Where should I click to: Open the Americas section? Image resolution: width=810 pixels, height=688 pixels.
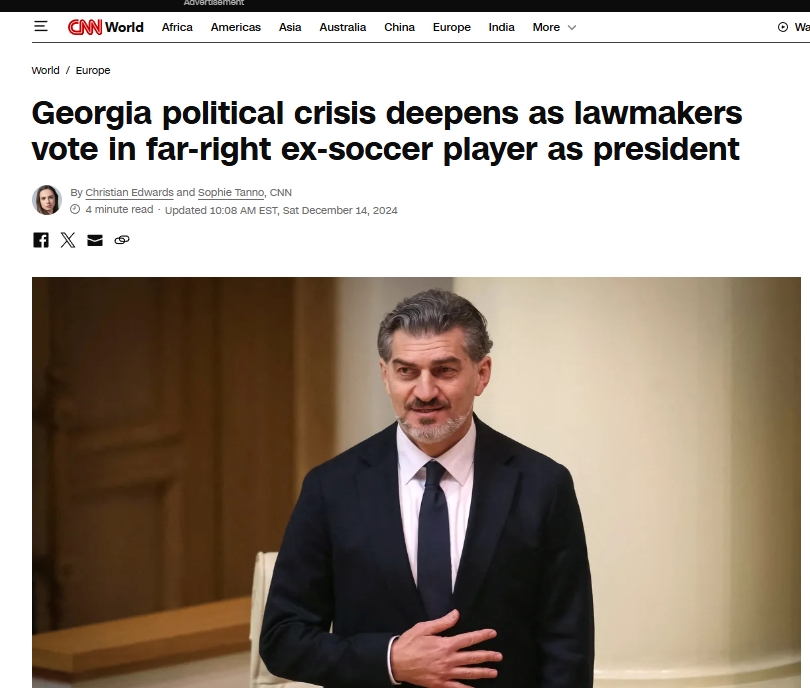(236, 27)
